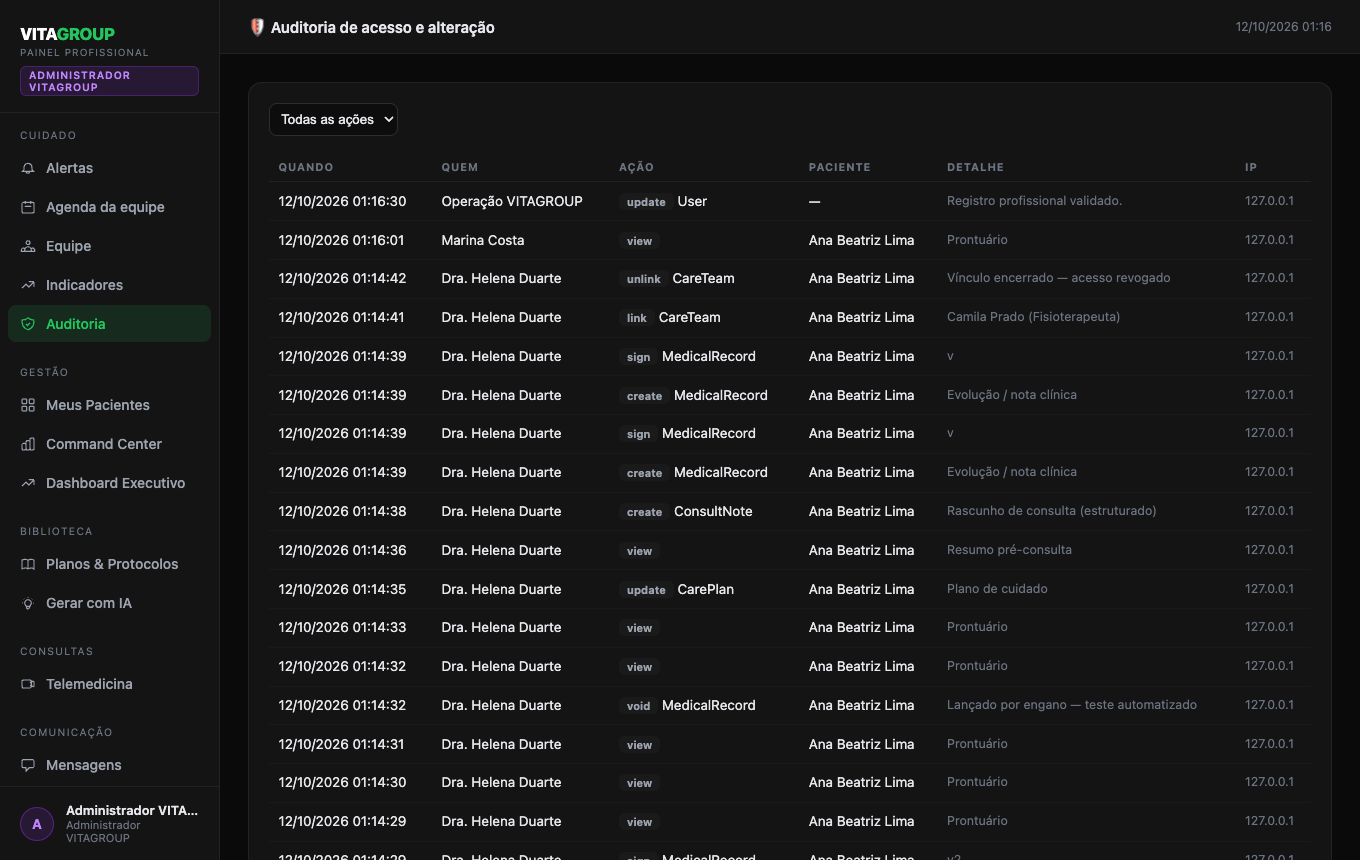
Task: Click the update tag next to CarePlan
Action: point(646,590)
